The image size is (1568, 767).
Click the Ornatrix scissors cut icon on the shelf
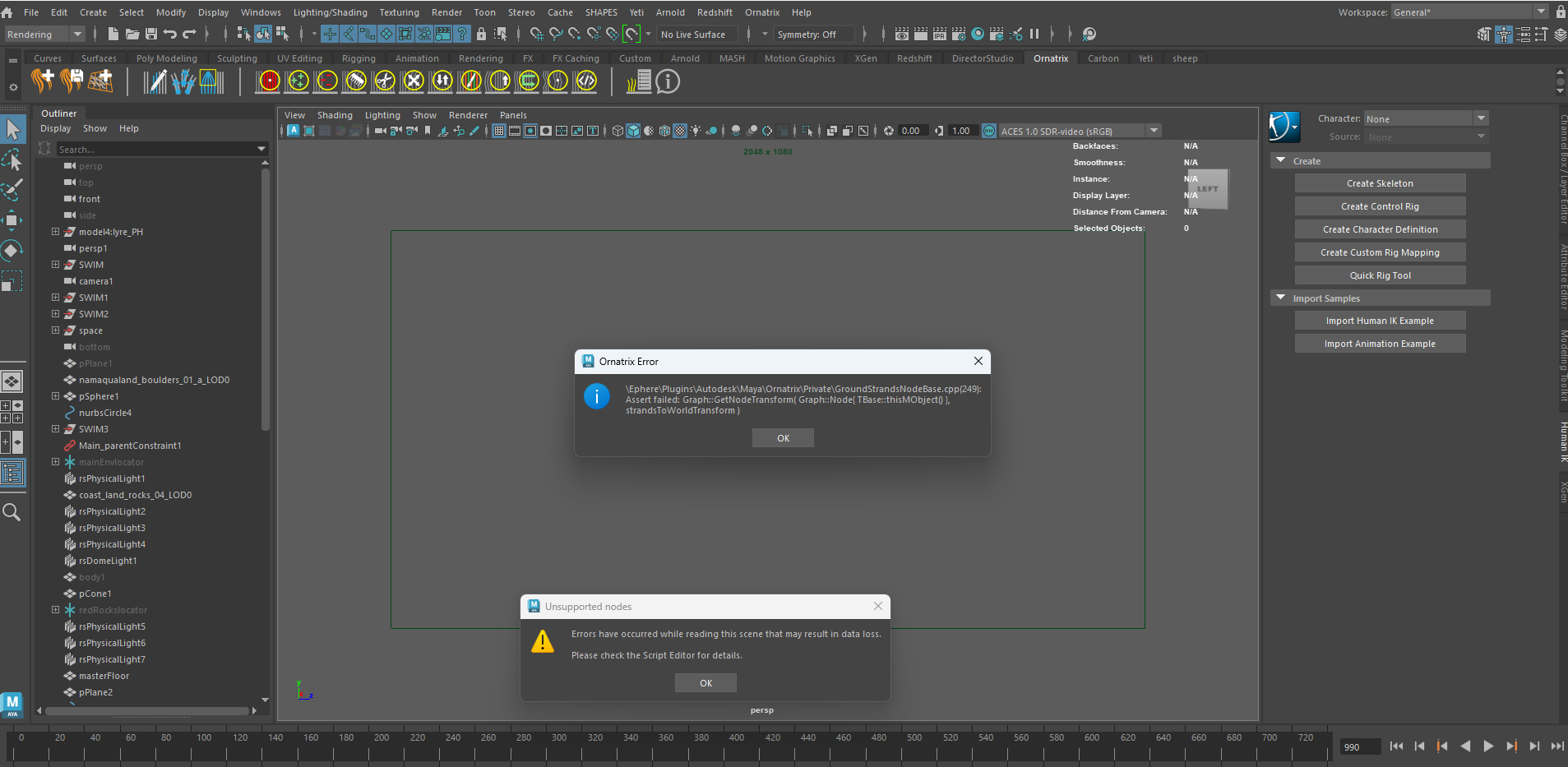point(384,81)
